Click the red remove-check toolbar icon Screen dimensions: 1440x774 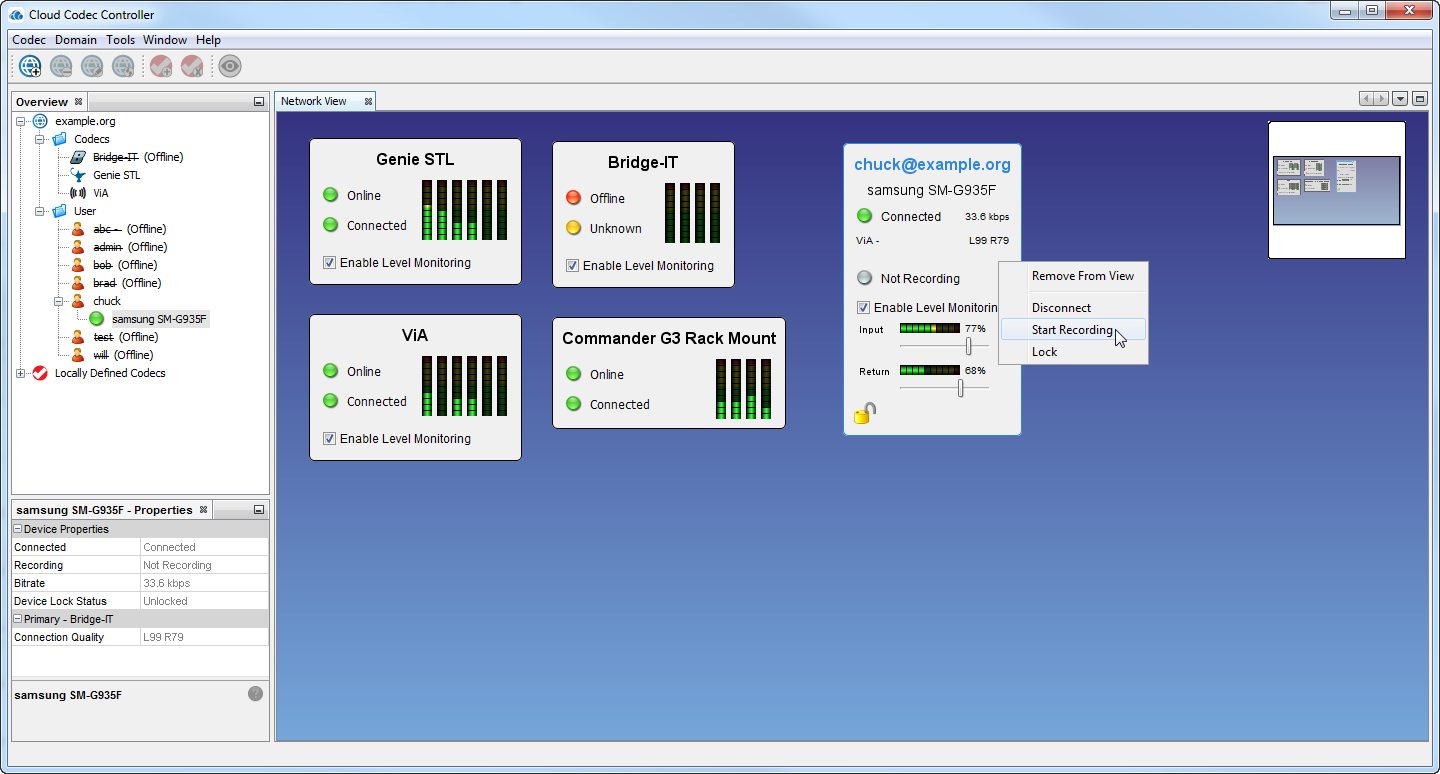[x=190, y=65]
